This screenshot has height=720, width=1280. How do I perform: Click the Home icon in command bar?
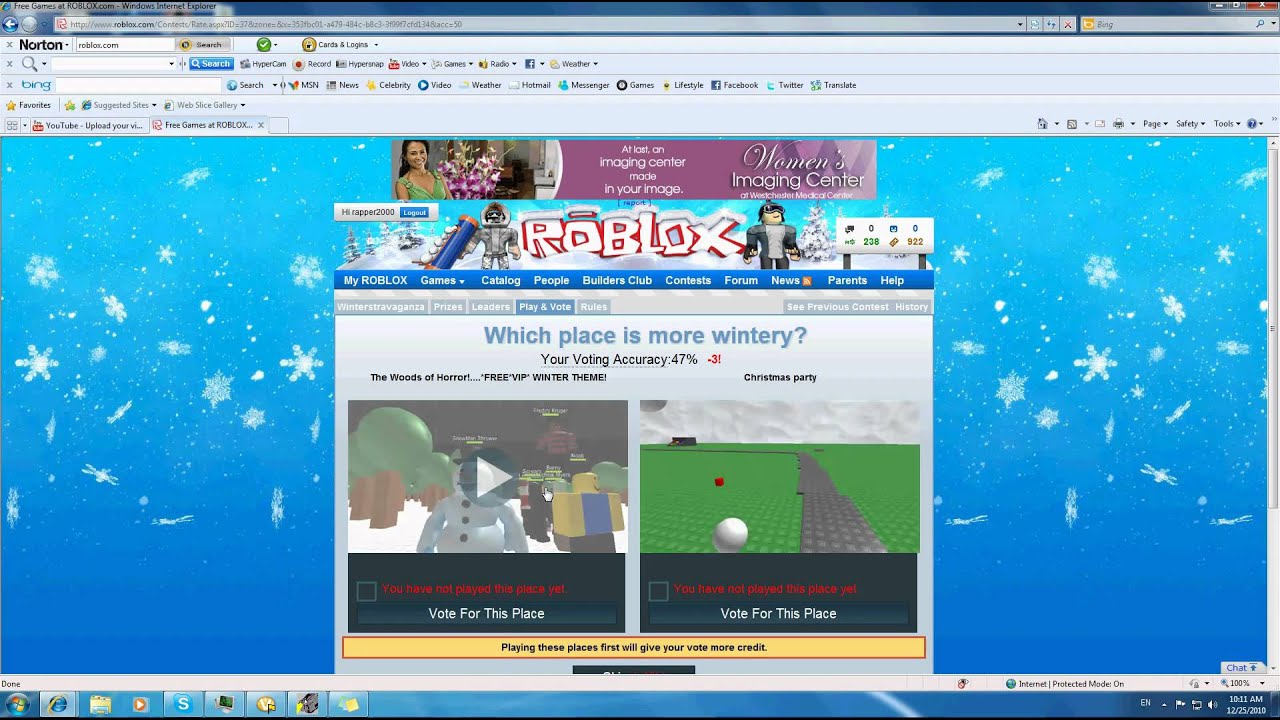coord(1042,124)
